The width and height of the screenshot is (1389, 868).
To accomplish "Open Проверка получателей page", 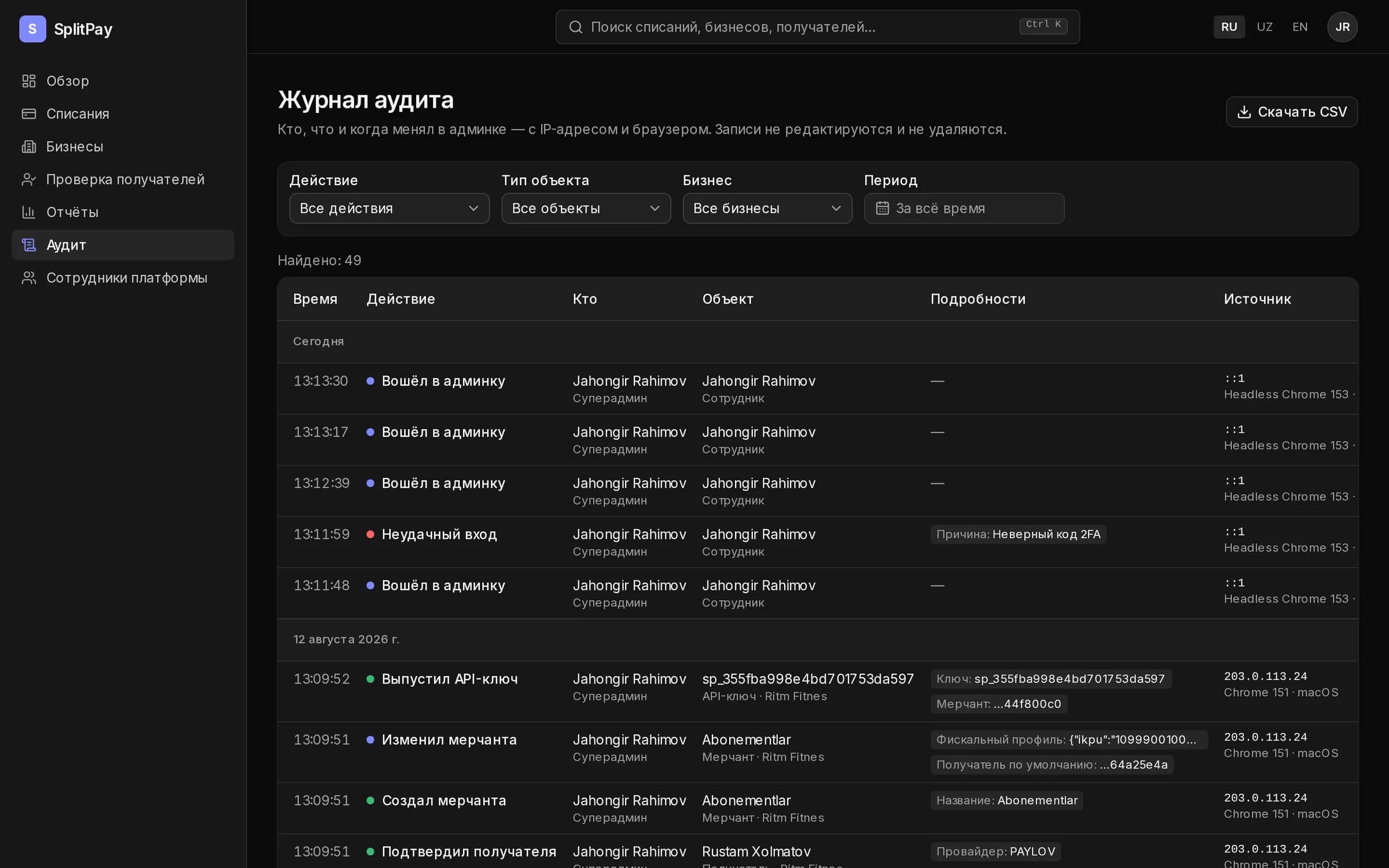I will point(123,179).
